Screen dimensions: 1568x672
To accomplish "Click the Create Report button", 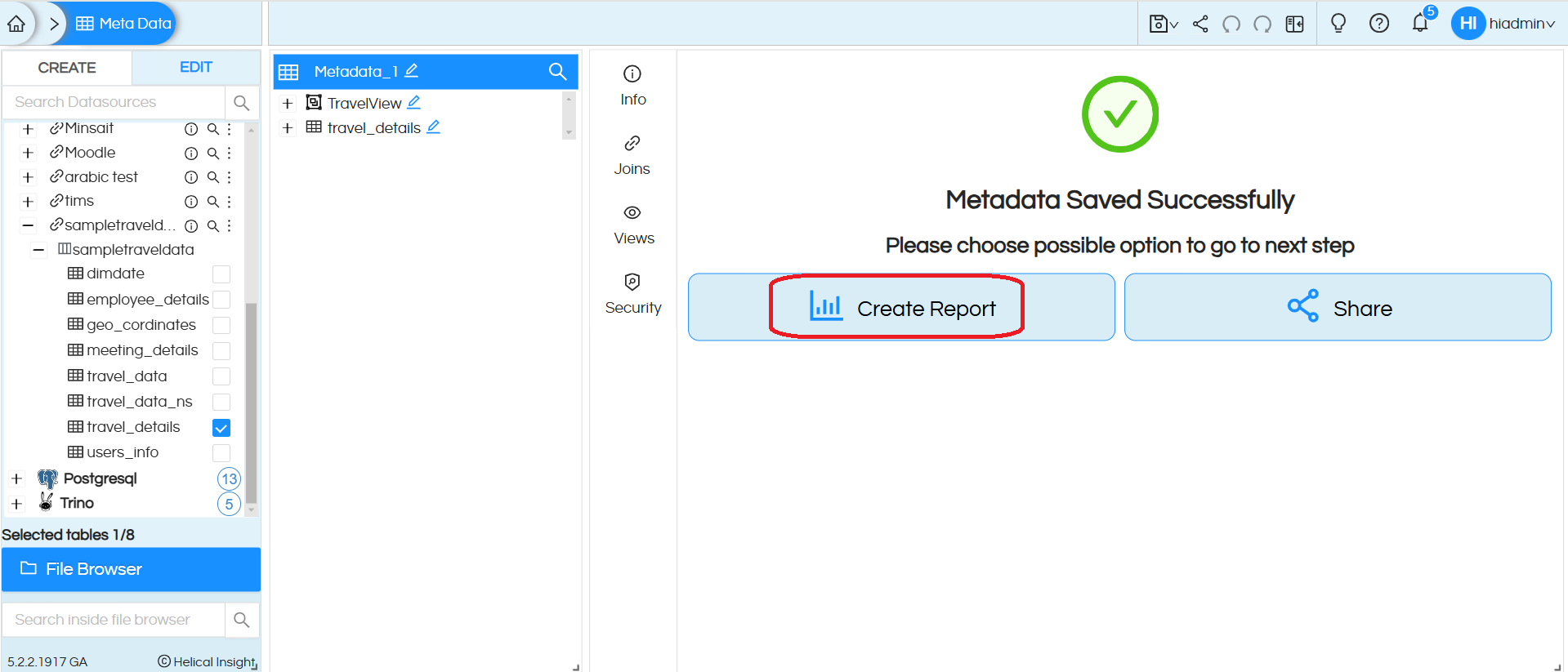I will 901,307.
